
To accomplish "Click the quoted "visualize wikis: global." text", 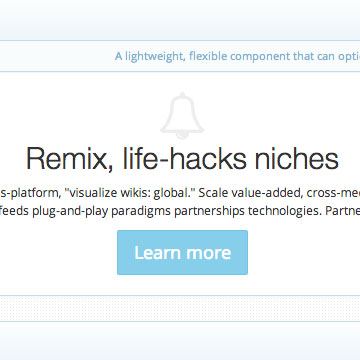I will (x=130, y=193).
